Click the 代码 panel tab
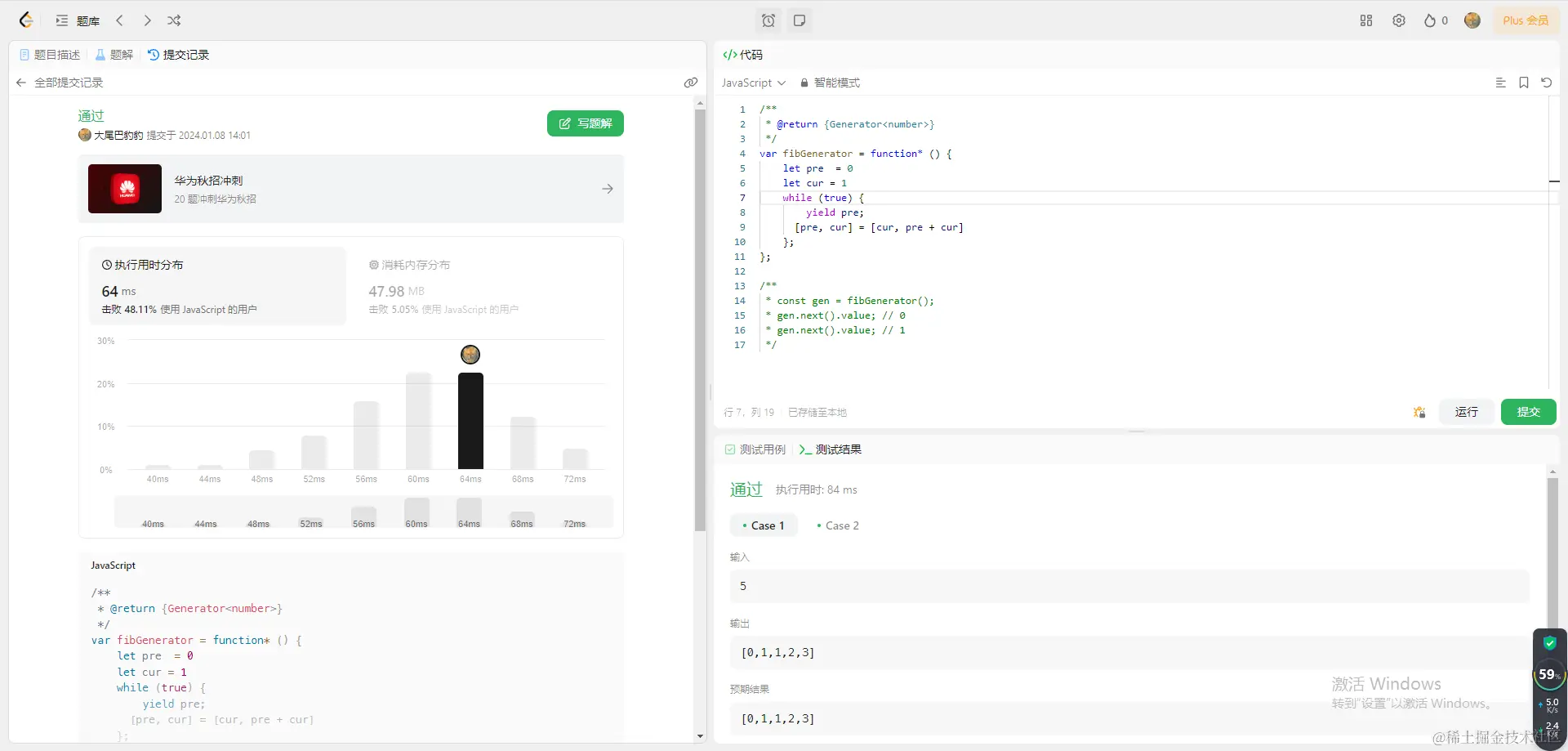The width and height of the screenshot is (1568, 751). [x=743, y=55]
